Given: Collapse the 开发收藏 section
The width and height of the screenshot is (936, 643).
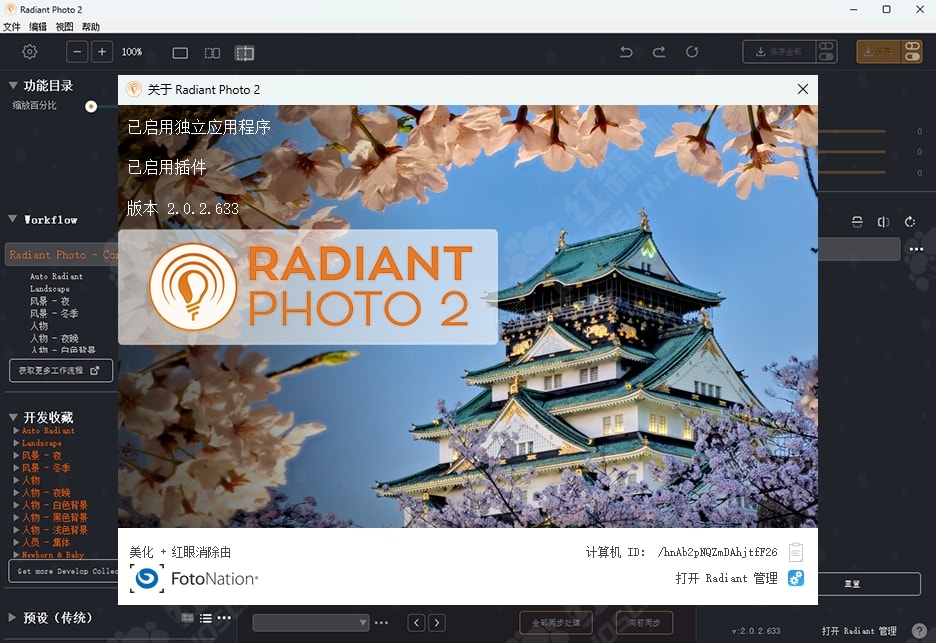Looking at the screenshot, I should tap(13, 417).
